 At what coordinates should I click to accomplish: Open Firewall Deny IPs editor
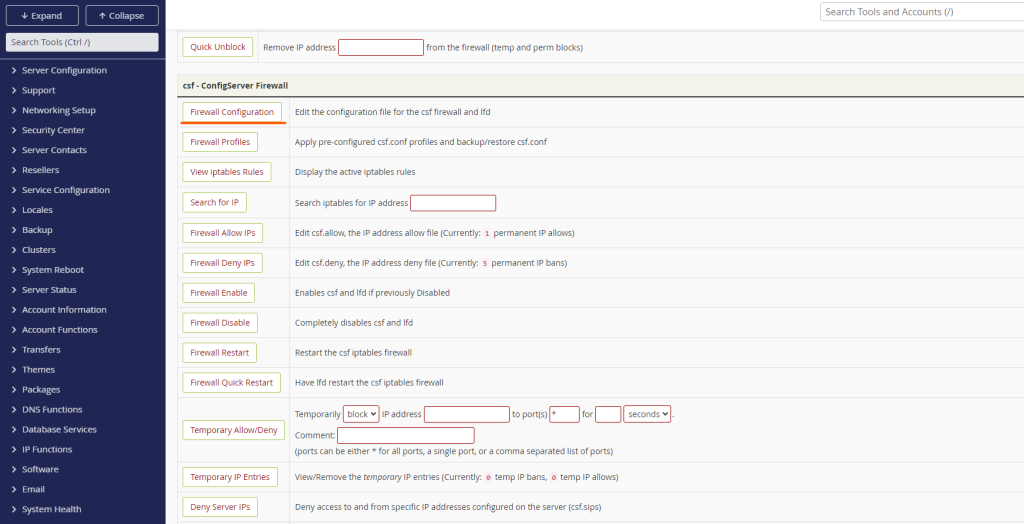tap(222, 263)
